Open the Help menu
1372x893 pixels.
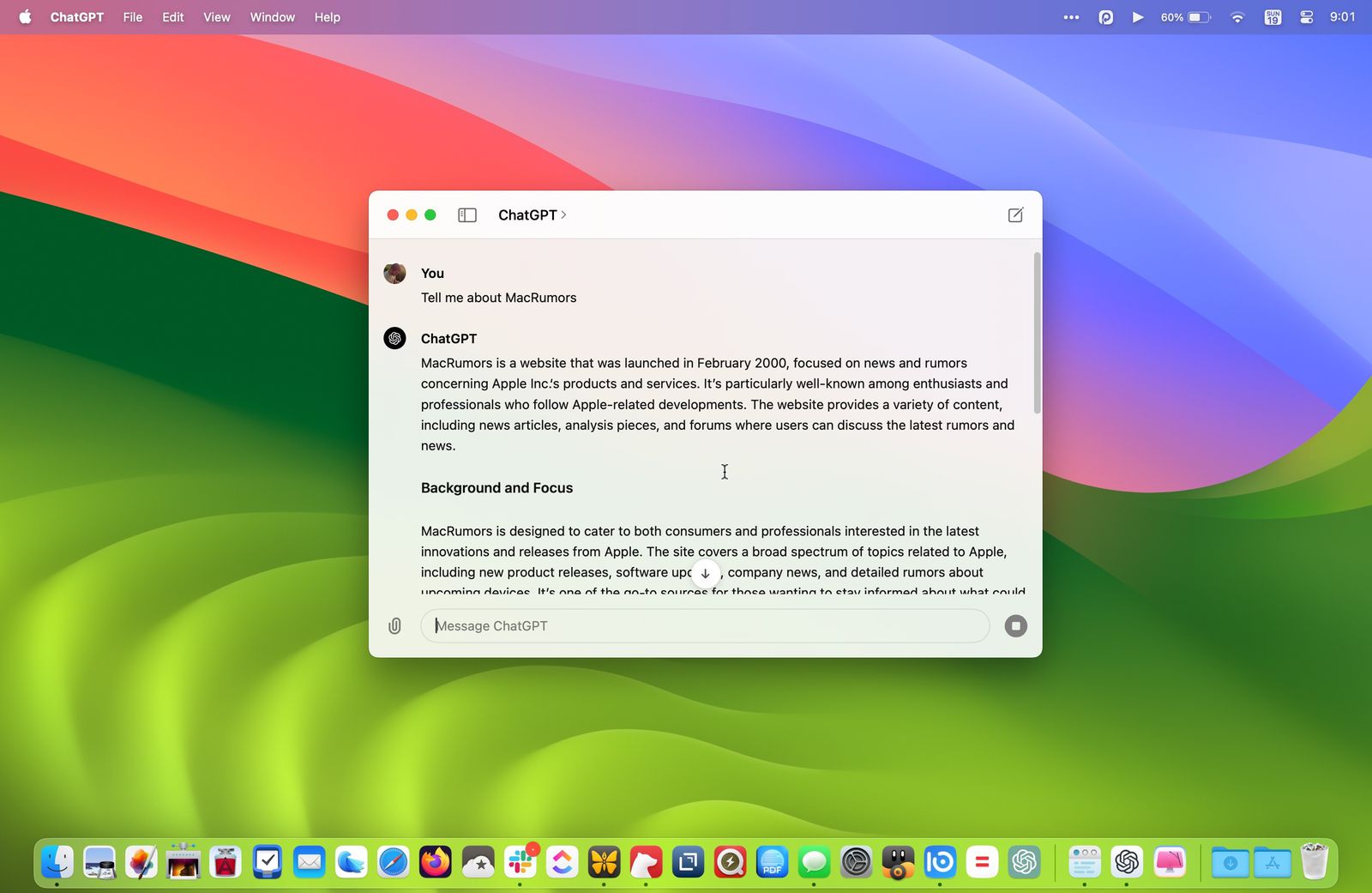pyautogui.click(x=327, y=17)
